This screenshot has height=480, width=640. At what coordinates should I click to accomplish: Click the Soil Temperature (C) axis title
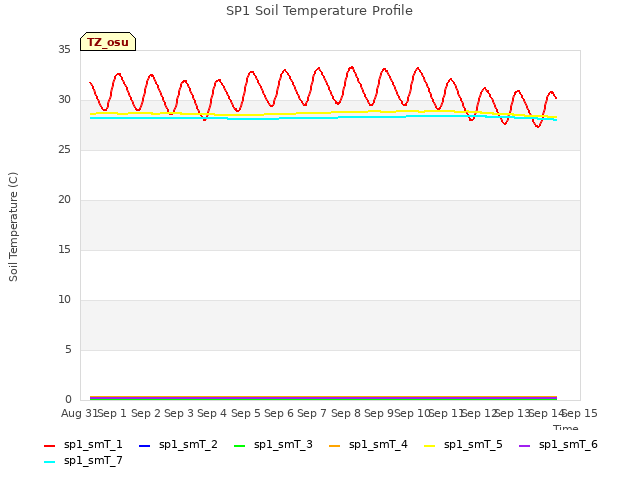(x=13, y=227)
